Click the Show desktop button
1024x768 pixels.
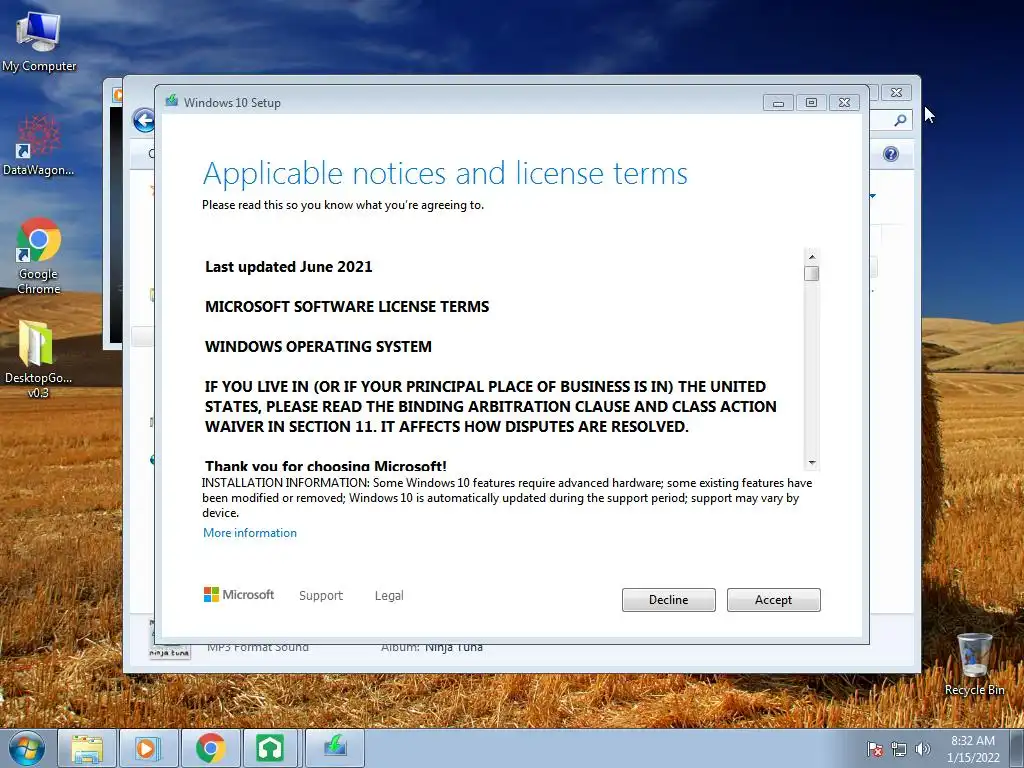[1017, 748]
